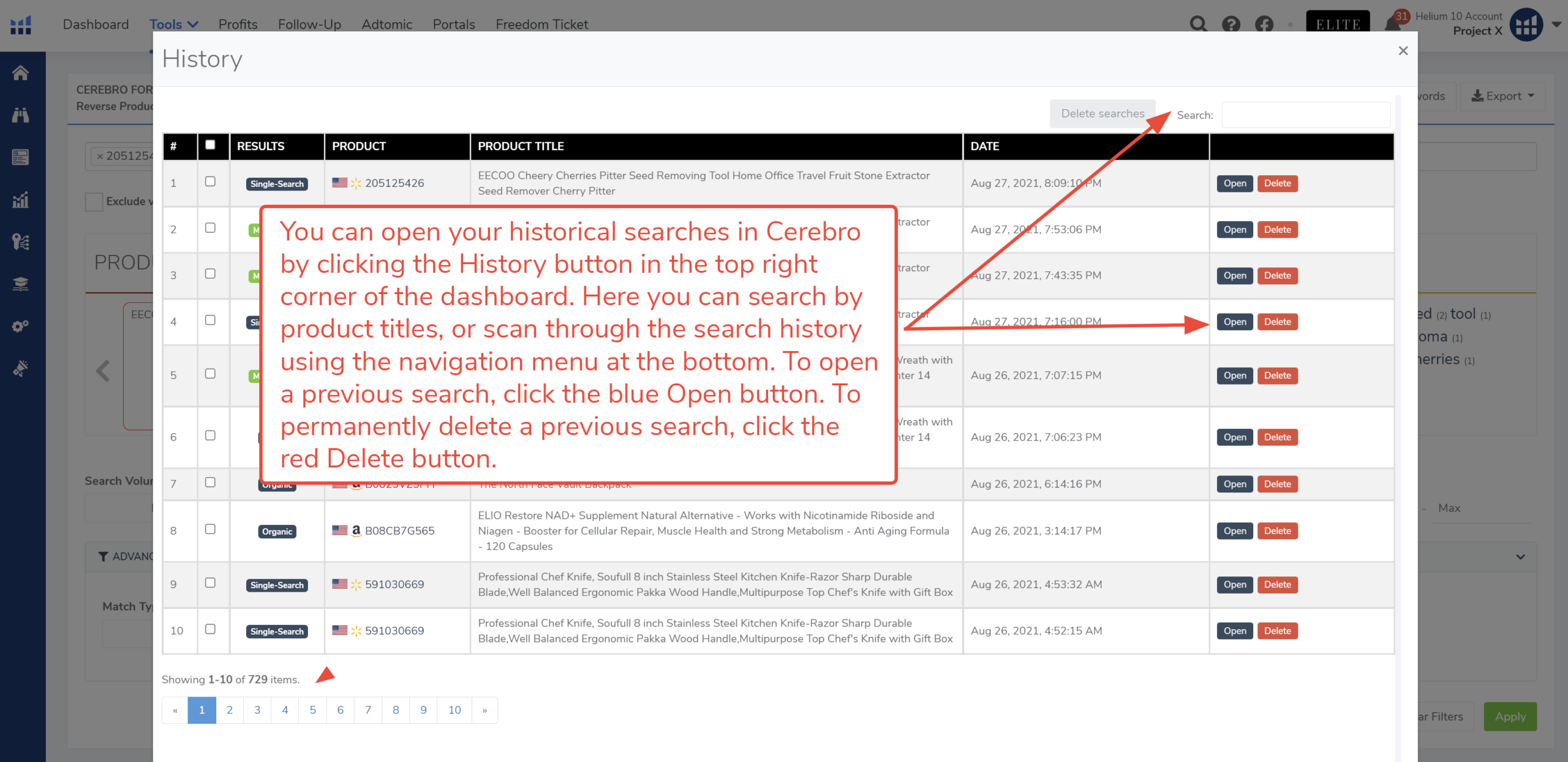Click the binoculars icon in sidebar

[20, 115]
